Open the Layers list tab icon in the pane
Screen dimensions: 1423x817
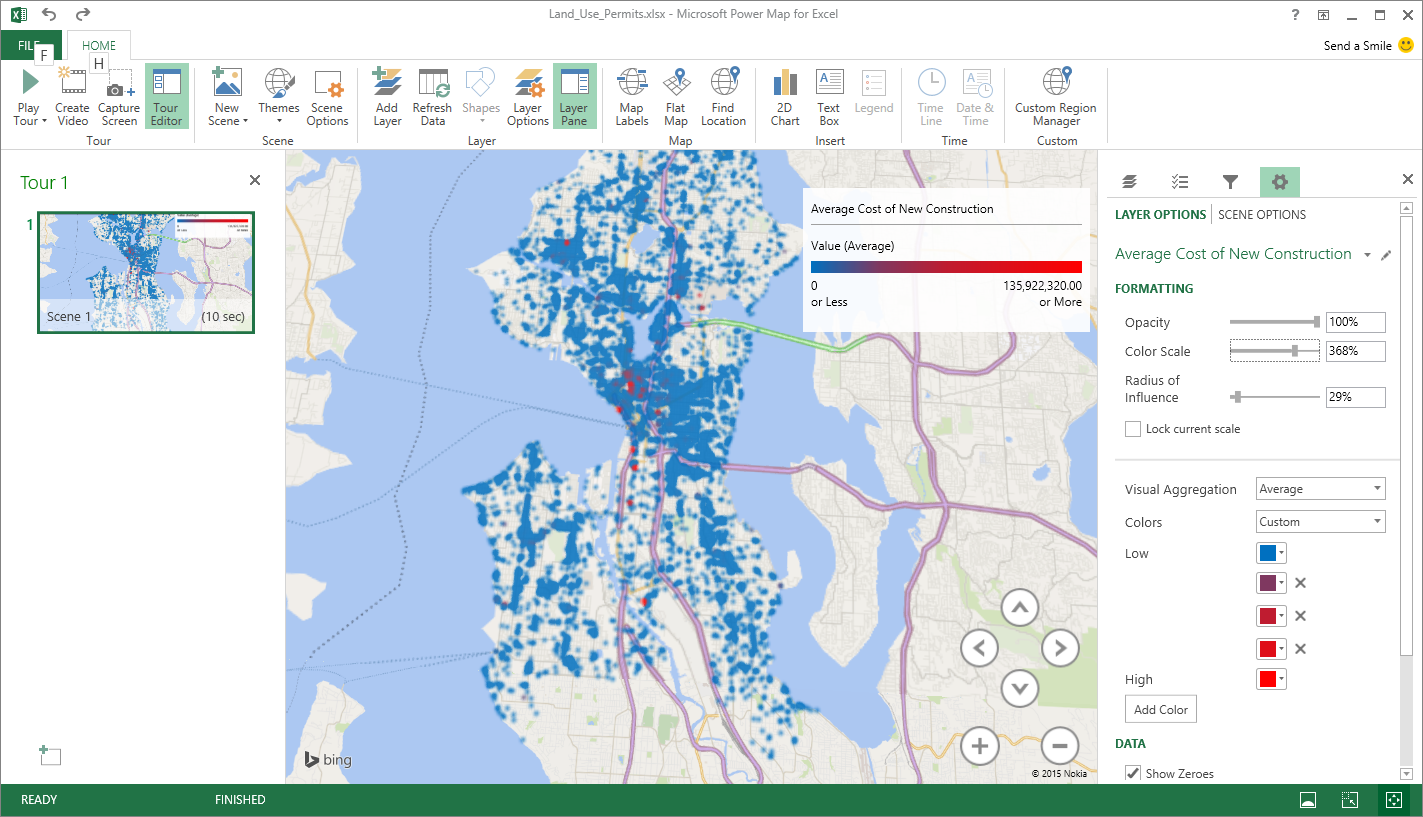click(1130, 181)
